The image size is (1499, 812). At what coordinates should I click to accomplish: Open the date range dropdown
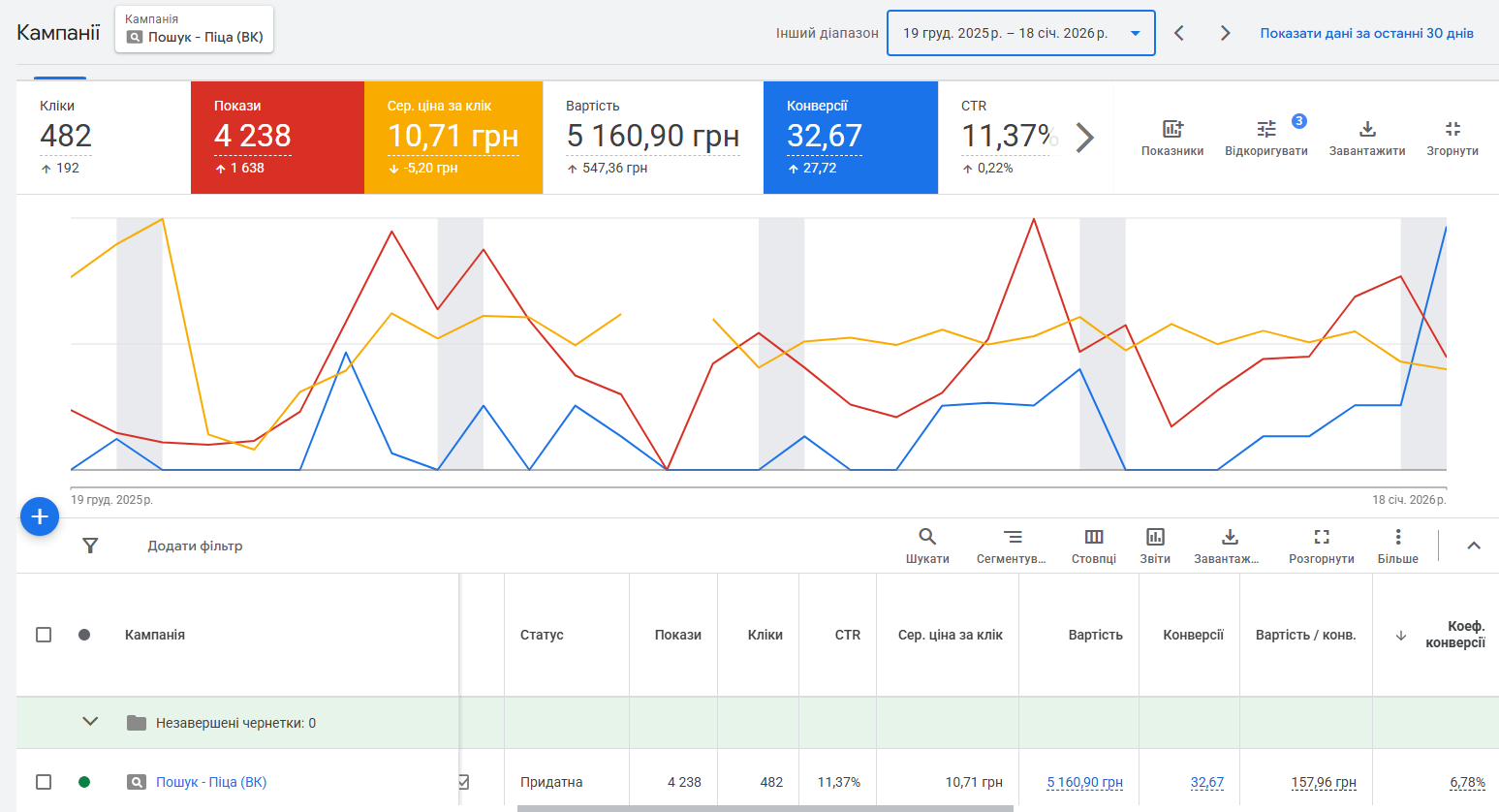(1021, 33)
